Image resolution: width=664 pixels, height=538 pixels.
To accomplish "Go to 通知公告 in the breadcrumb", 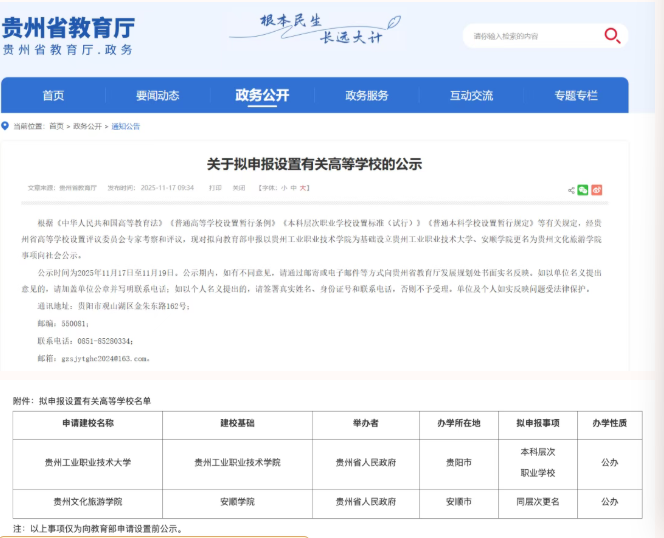I will (x=126, y=127).
